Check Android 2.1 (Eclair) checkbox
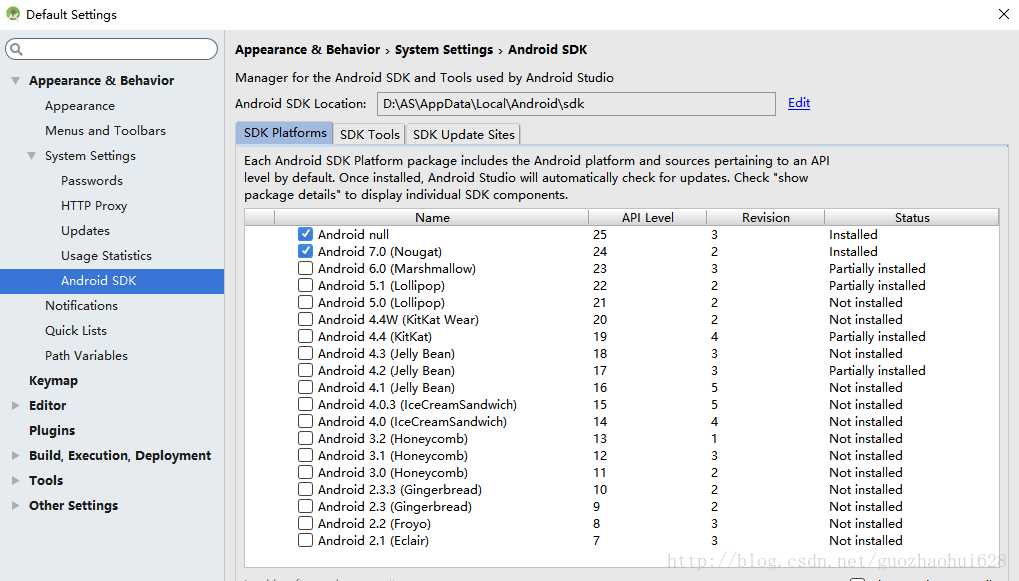Screen dimensions: 1019x581 click(x=305, y=540)
